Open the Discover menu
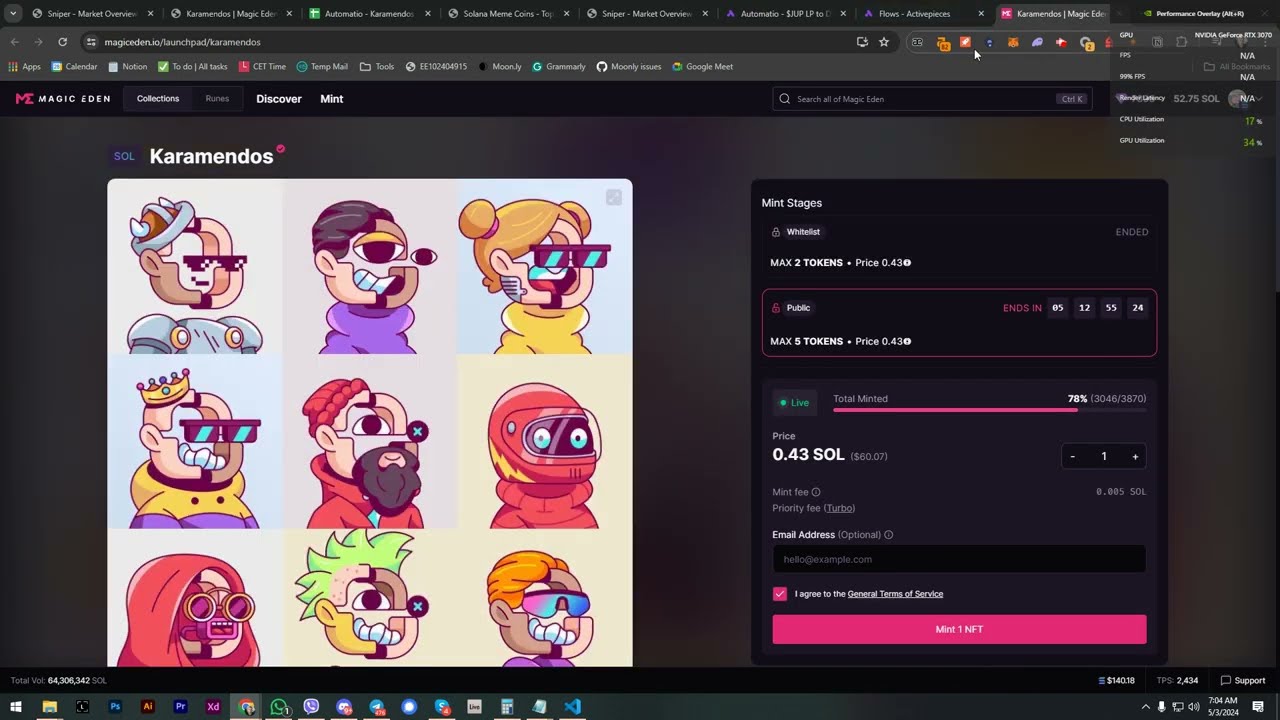 click(x=279, y=99)
